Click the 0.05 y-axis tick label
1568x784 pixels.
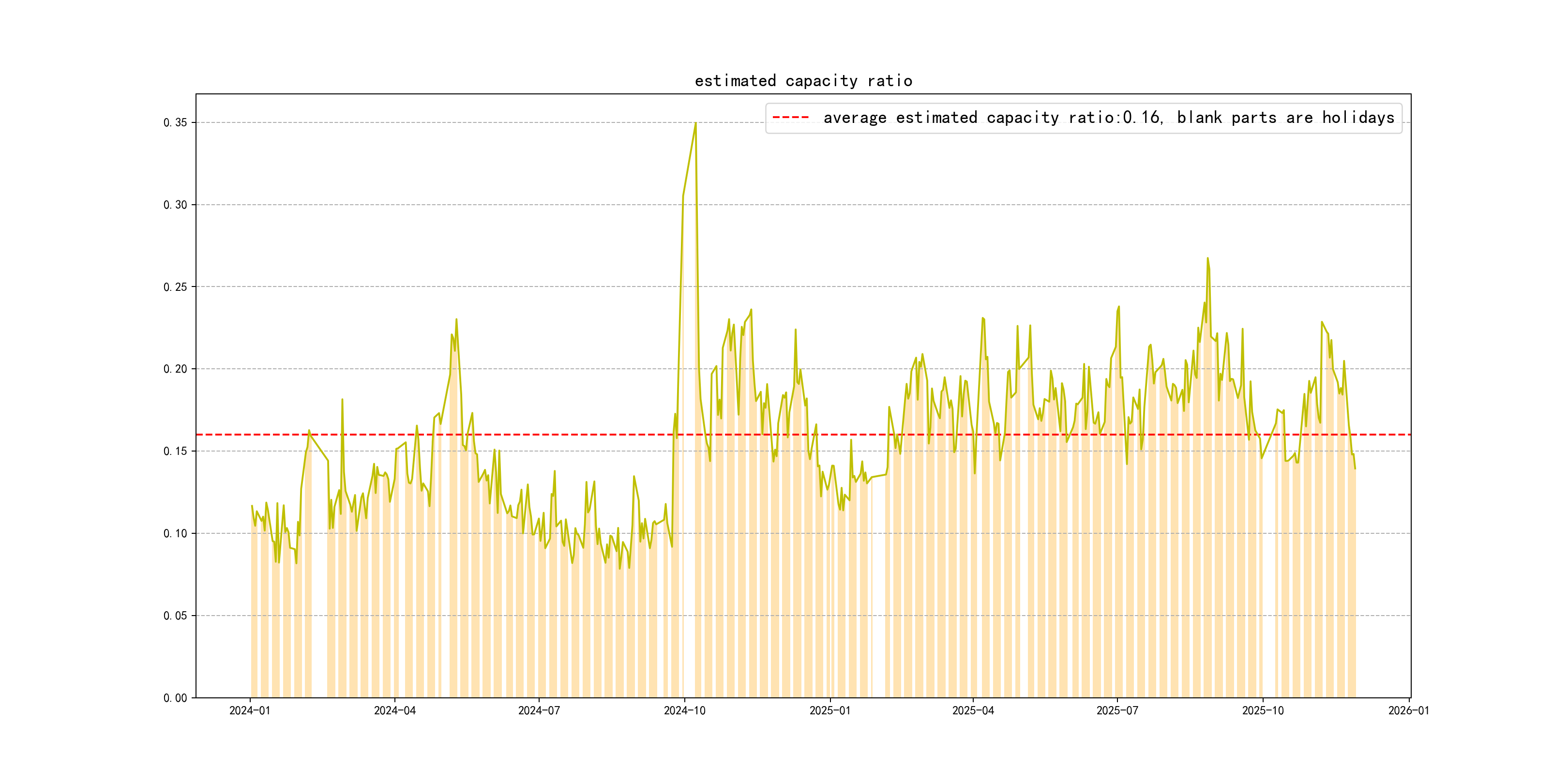click(x=175, y=616)
